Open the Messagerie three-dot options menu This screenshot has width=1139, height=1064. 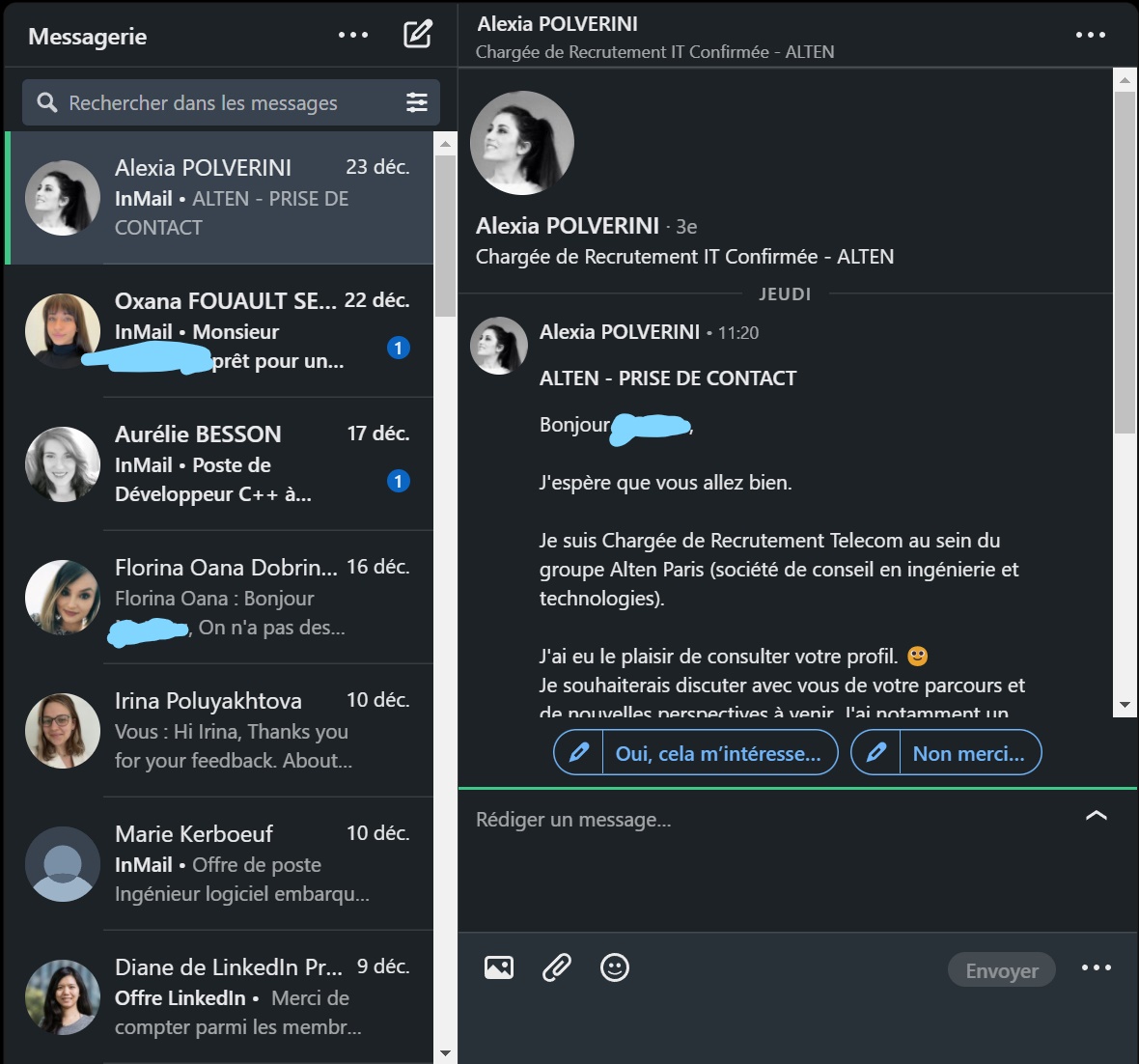(x=353, y=35)
